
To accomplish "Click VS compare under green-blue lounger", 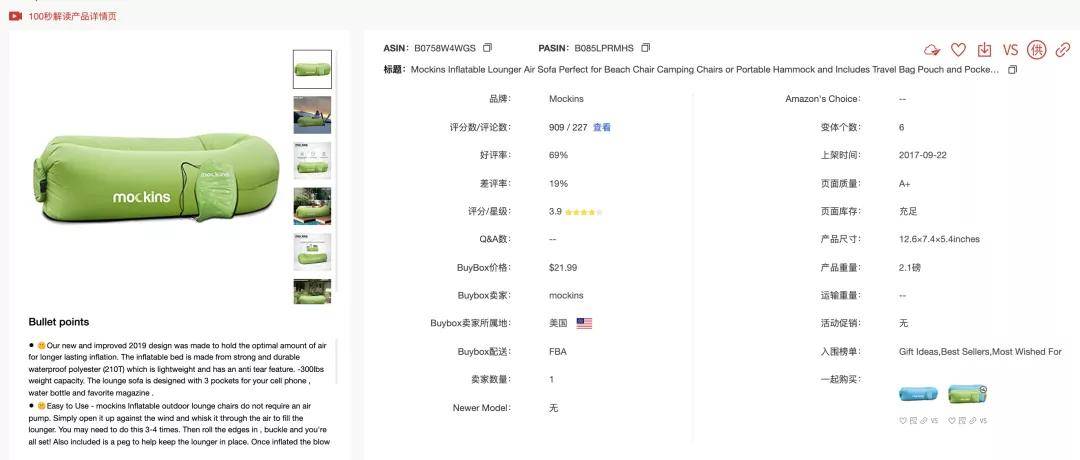I will (984, 420).
